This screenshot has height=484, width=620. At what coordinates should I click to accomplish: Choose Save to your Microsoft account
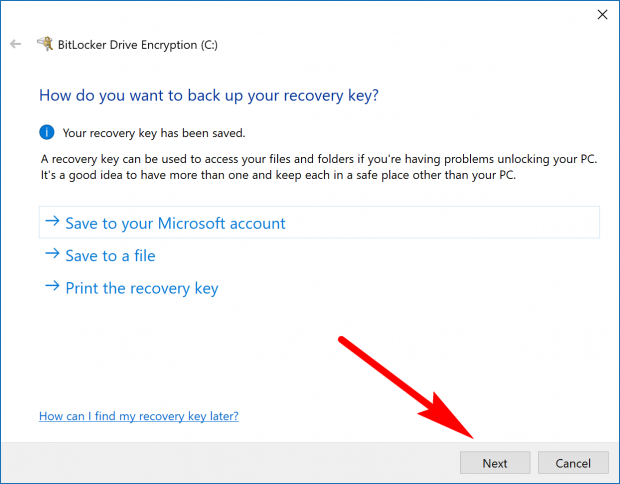(x=175, y=223)
